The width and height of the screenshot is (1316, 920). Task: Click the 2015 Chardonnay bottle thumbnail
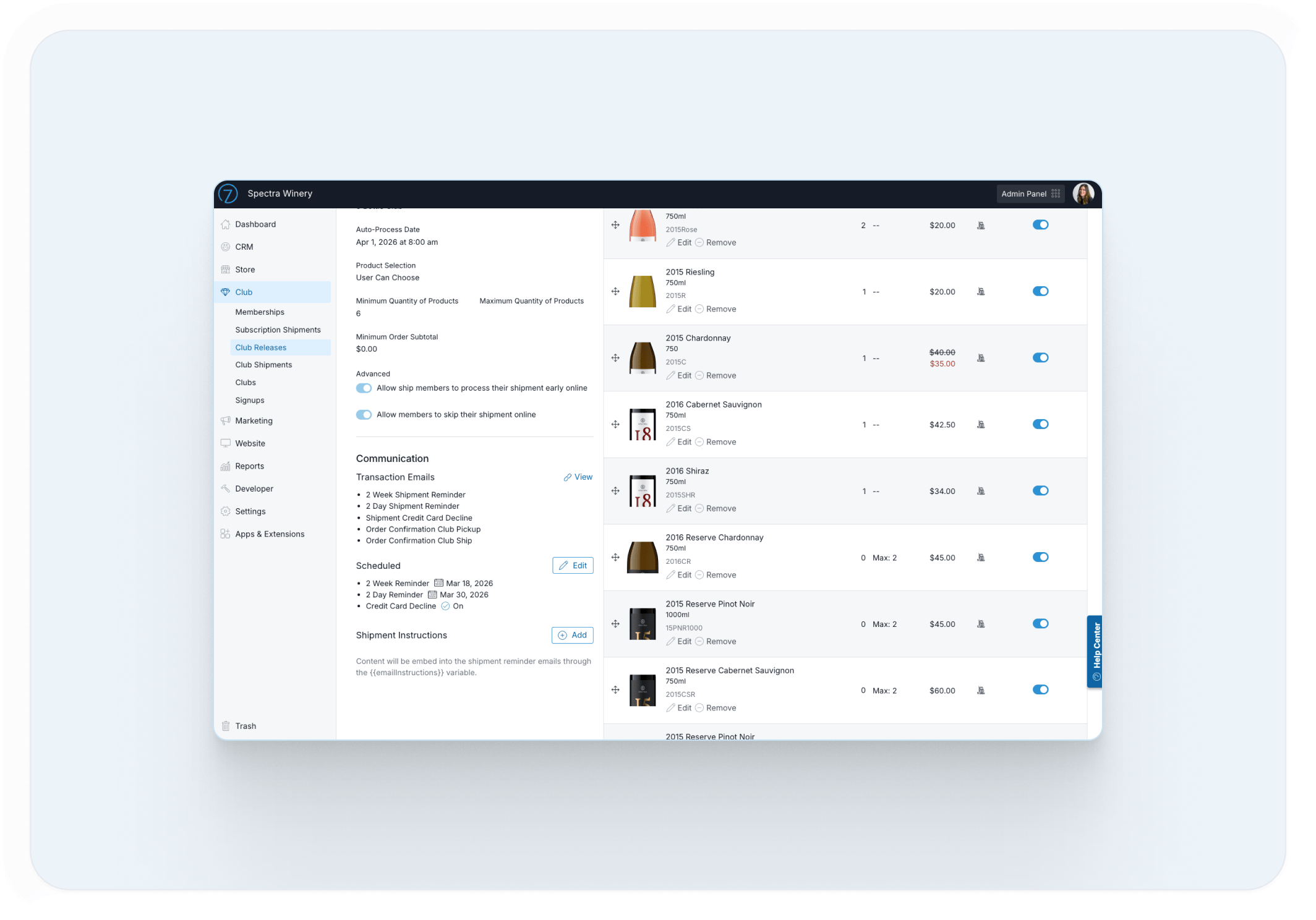(643, 358)
